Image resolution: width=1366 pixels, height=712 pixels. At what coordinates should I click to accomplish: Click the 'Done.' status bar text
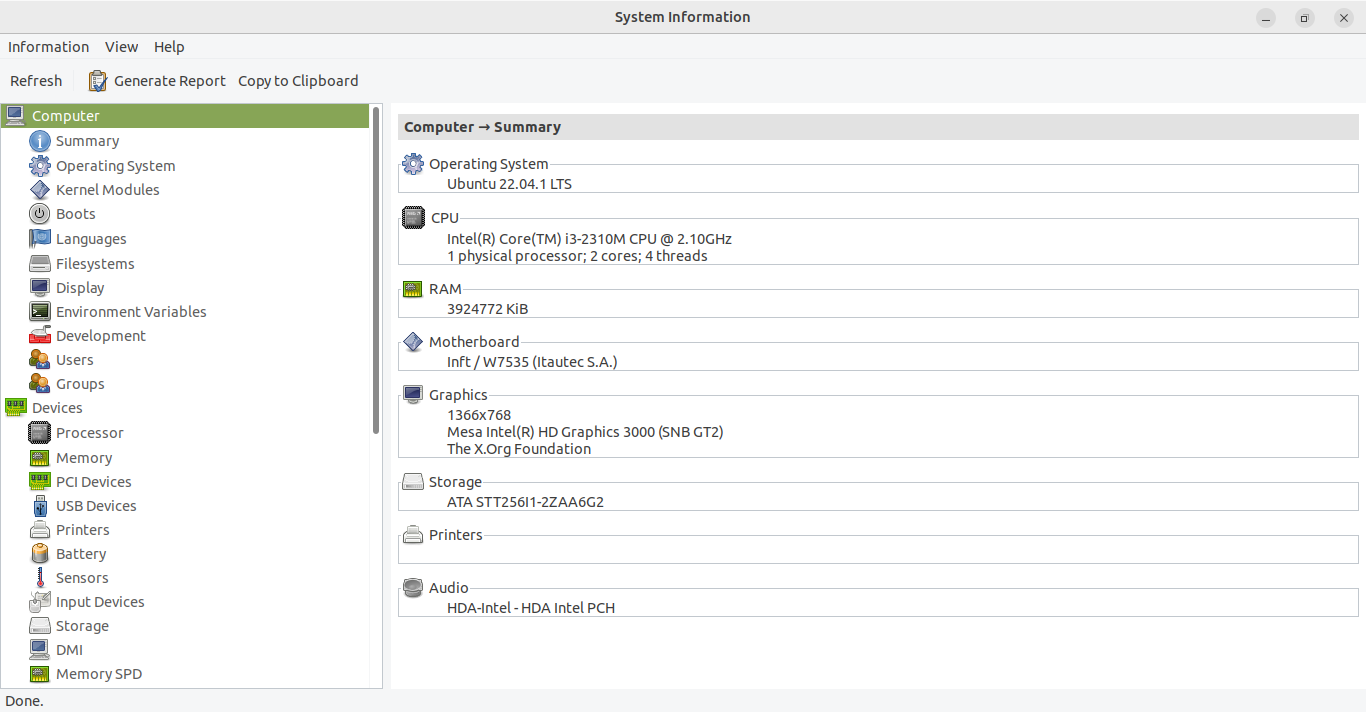[x=25, y=701]
